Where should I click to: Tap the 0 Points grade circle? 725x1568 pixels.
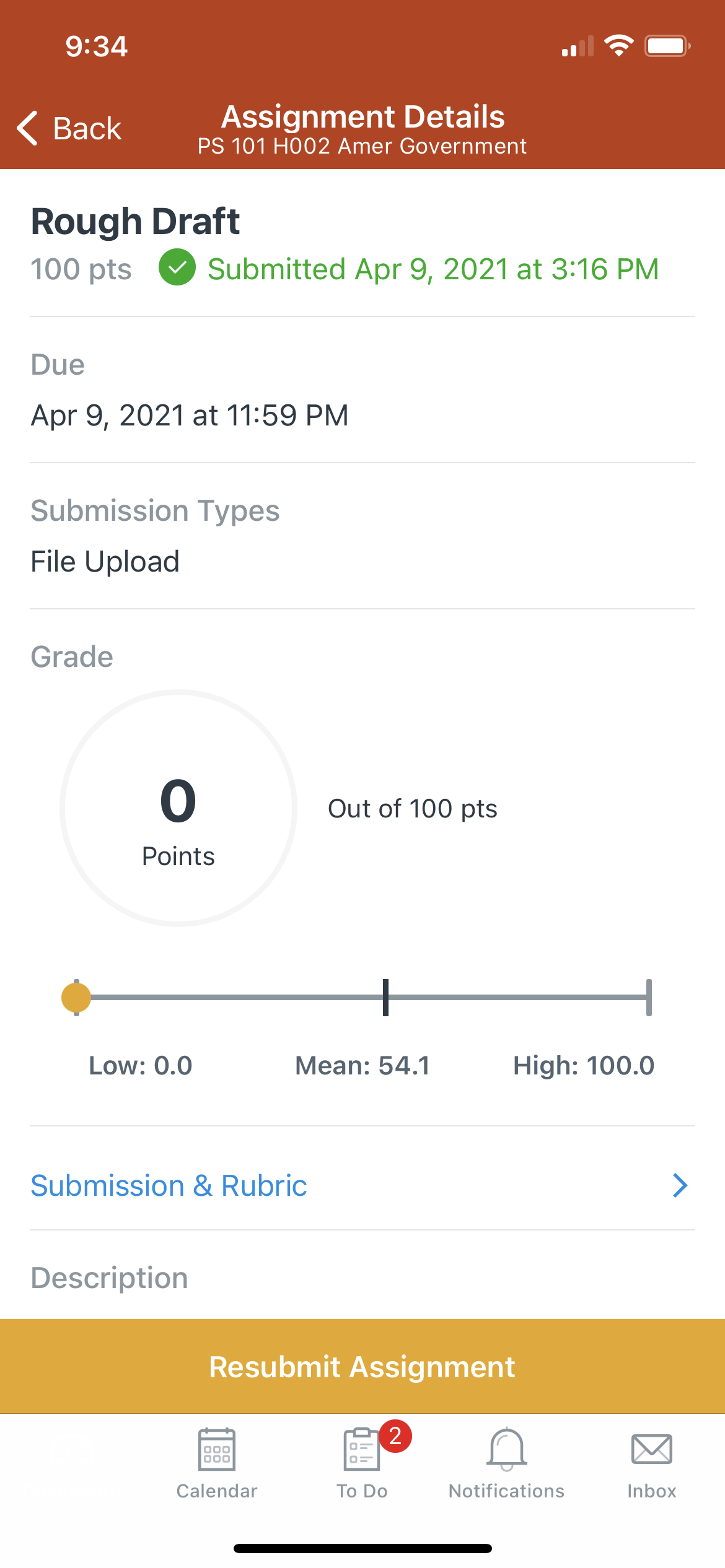coord(178,808)
